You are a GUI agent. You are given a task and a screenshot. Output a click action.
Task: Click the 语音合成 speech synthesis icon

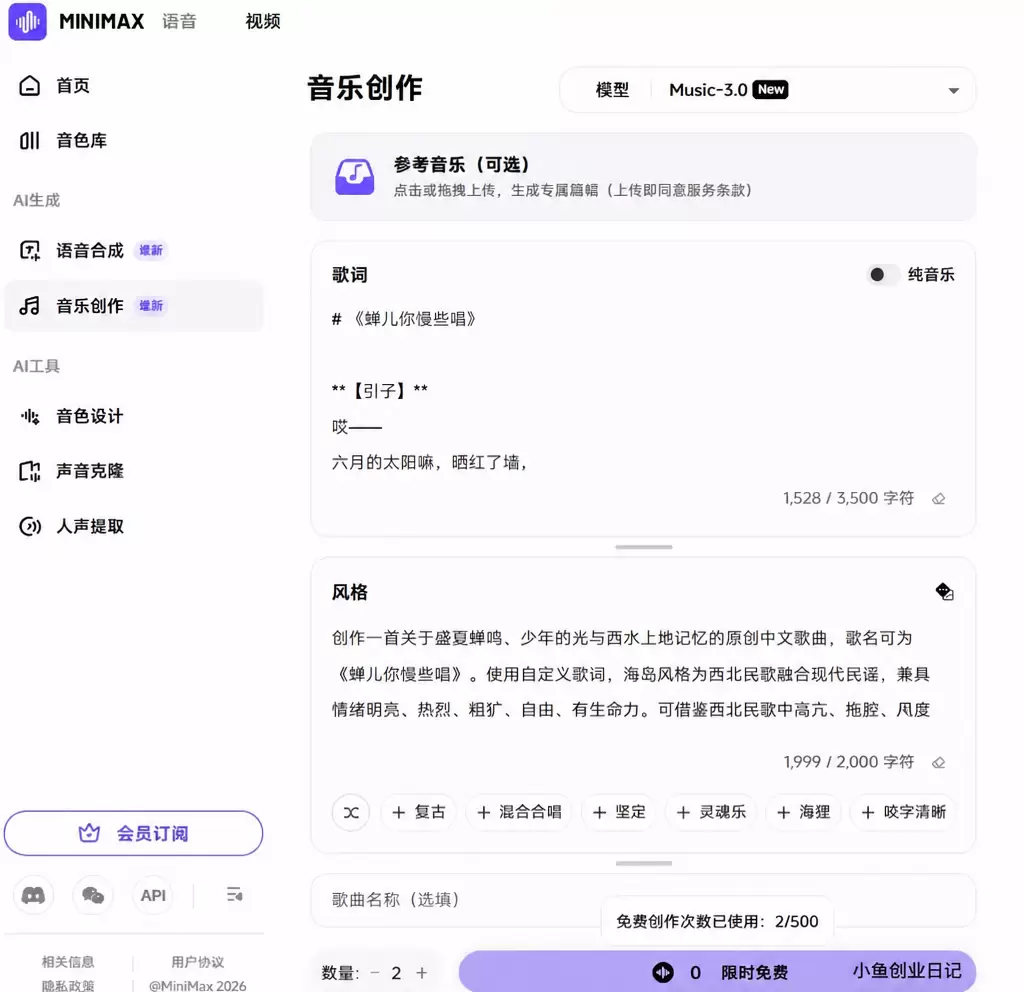click(29, 250)
